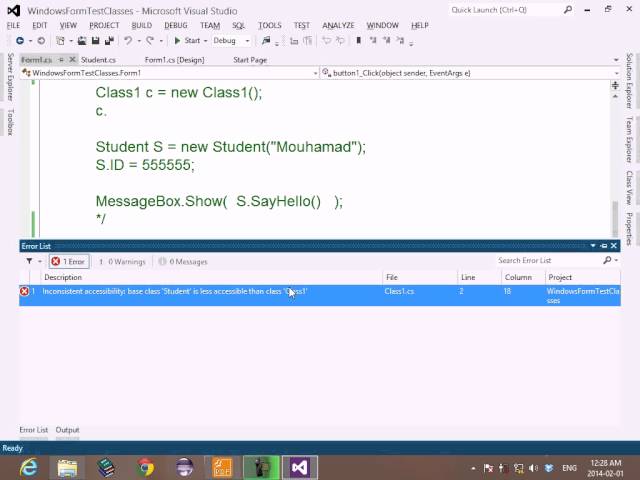The height and width of the screenshot is (480, 640).
Task: Open the Redo history dropdown arrow
Action: tap(161, 41)
